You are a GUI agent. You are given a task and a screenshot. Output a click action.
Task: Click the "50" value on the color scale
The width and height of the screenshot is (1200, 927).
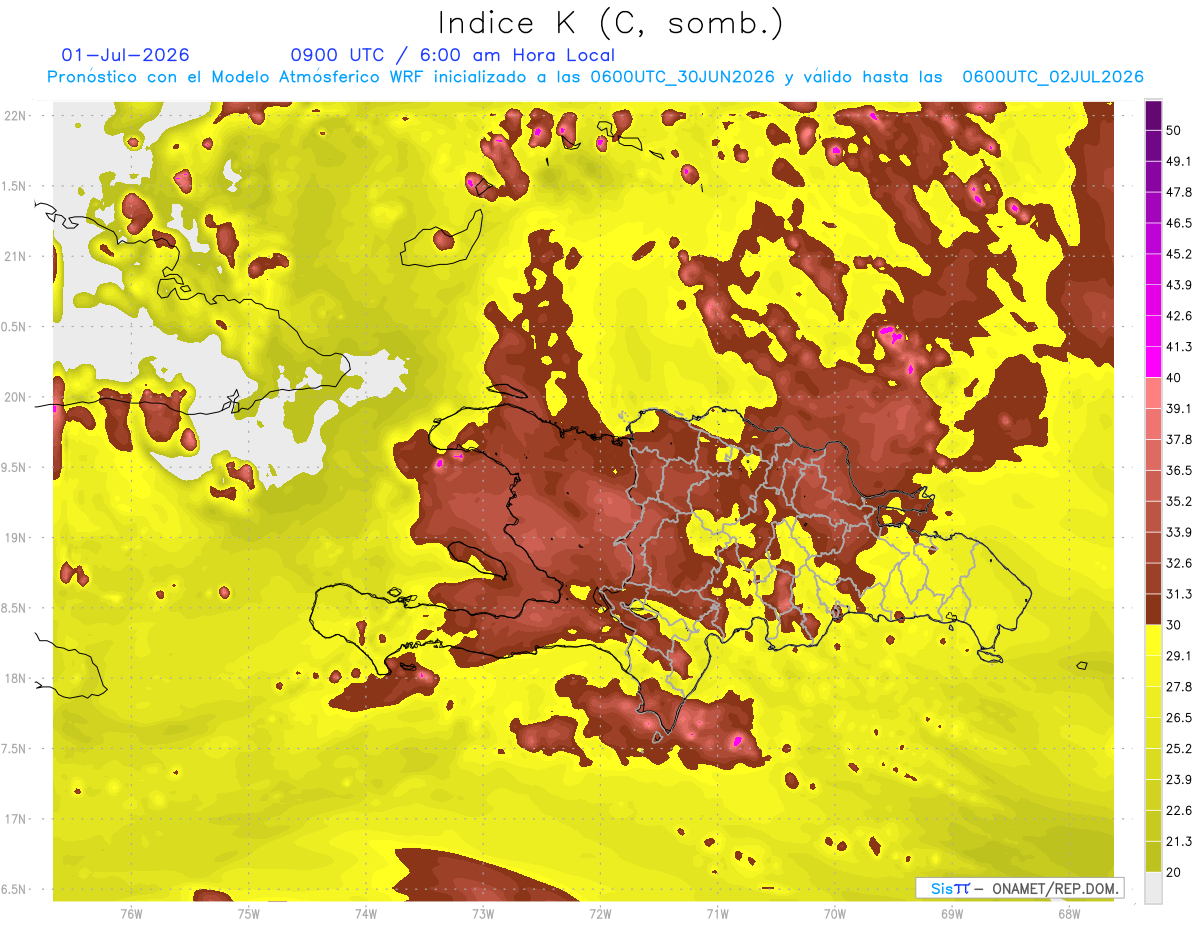1175,130
